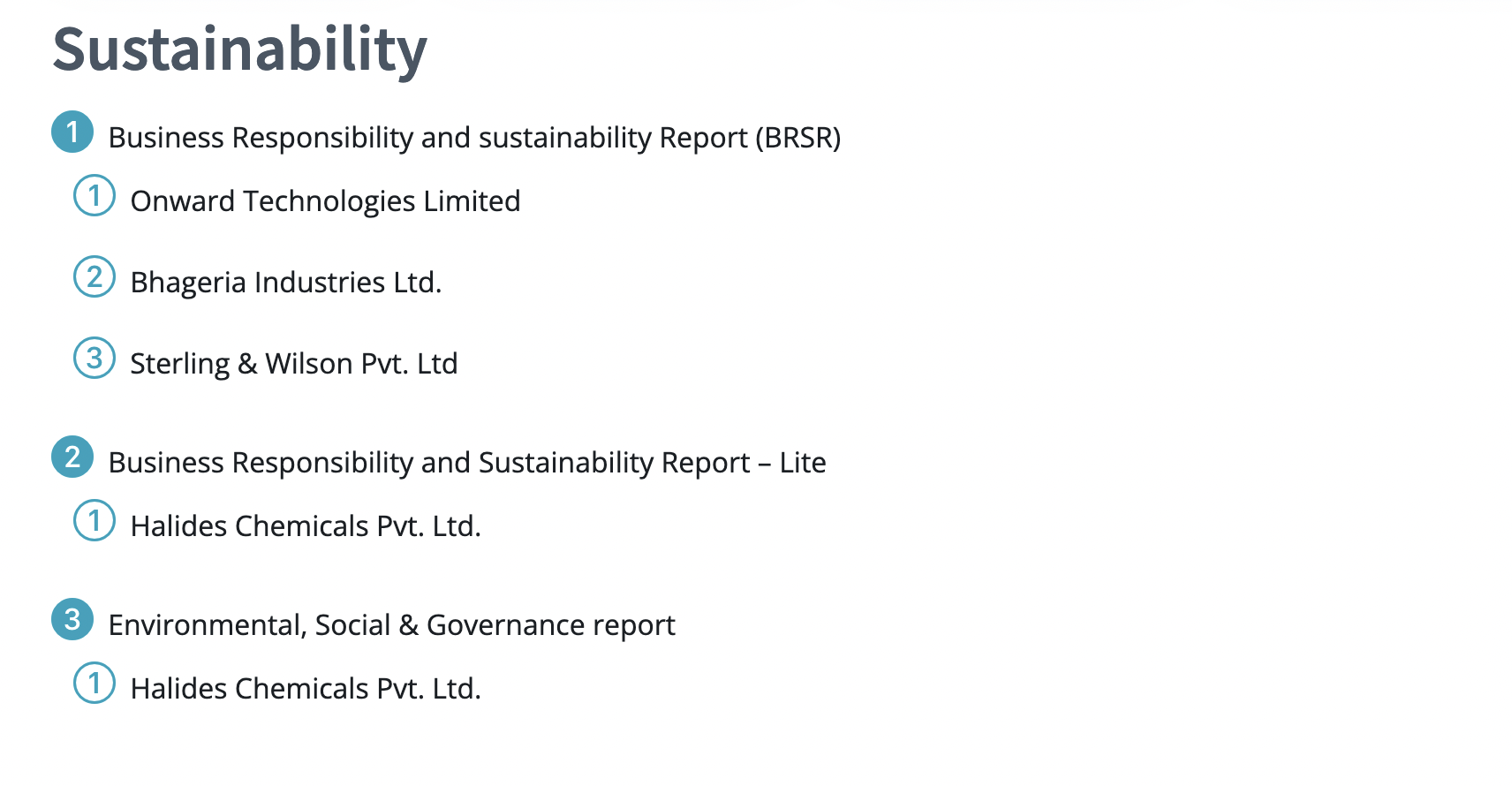Click the Sustainability page title

pos(239,50)
